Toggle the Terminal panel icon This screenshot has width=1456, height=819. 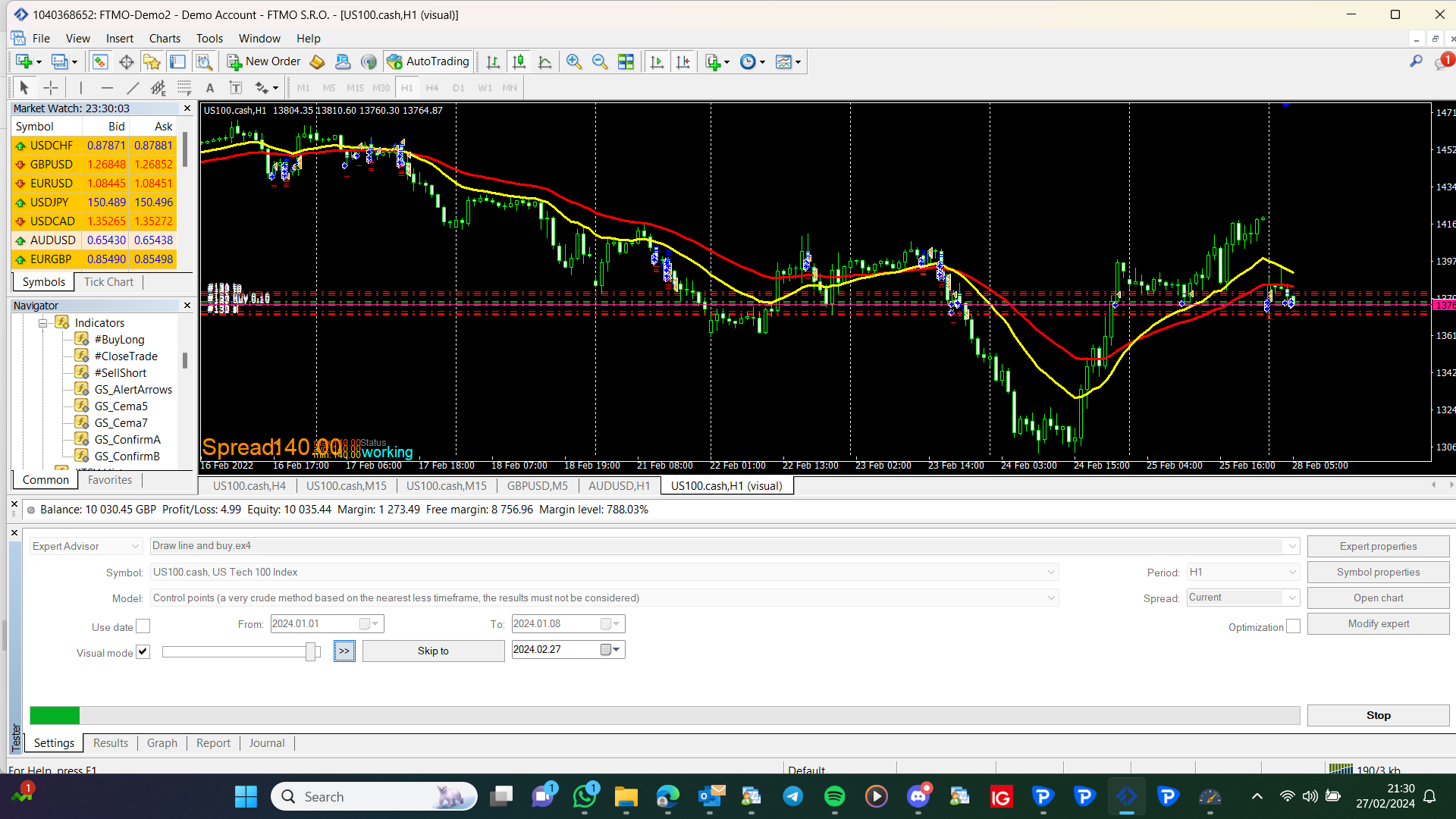point(177,61)
